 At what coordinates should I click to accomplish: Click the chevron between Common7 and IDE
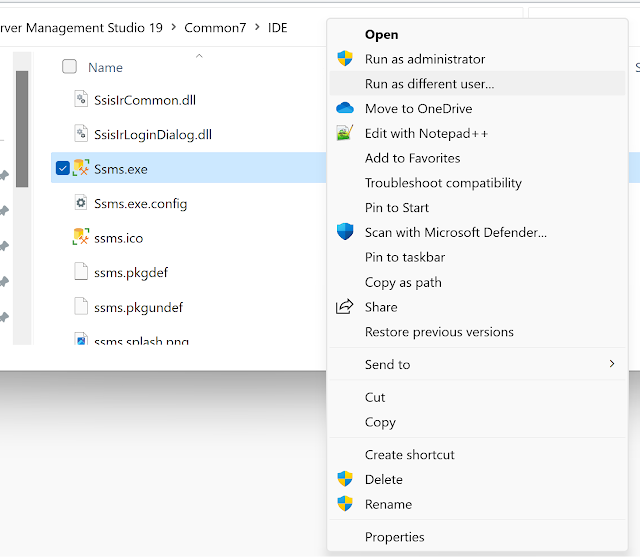tap(257, 27)
